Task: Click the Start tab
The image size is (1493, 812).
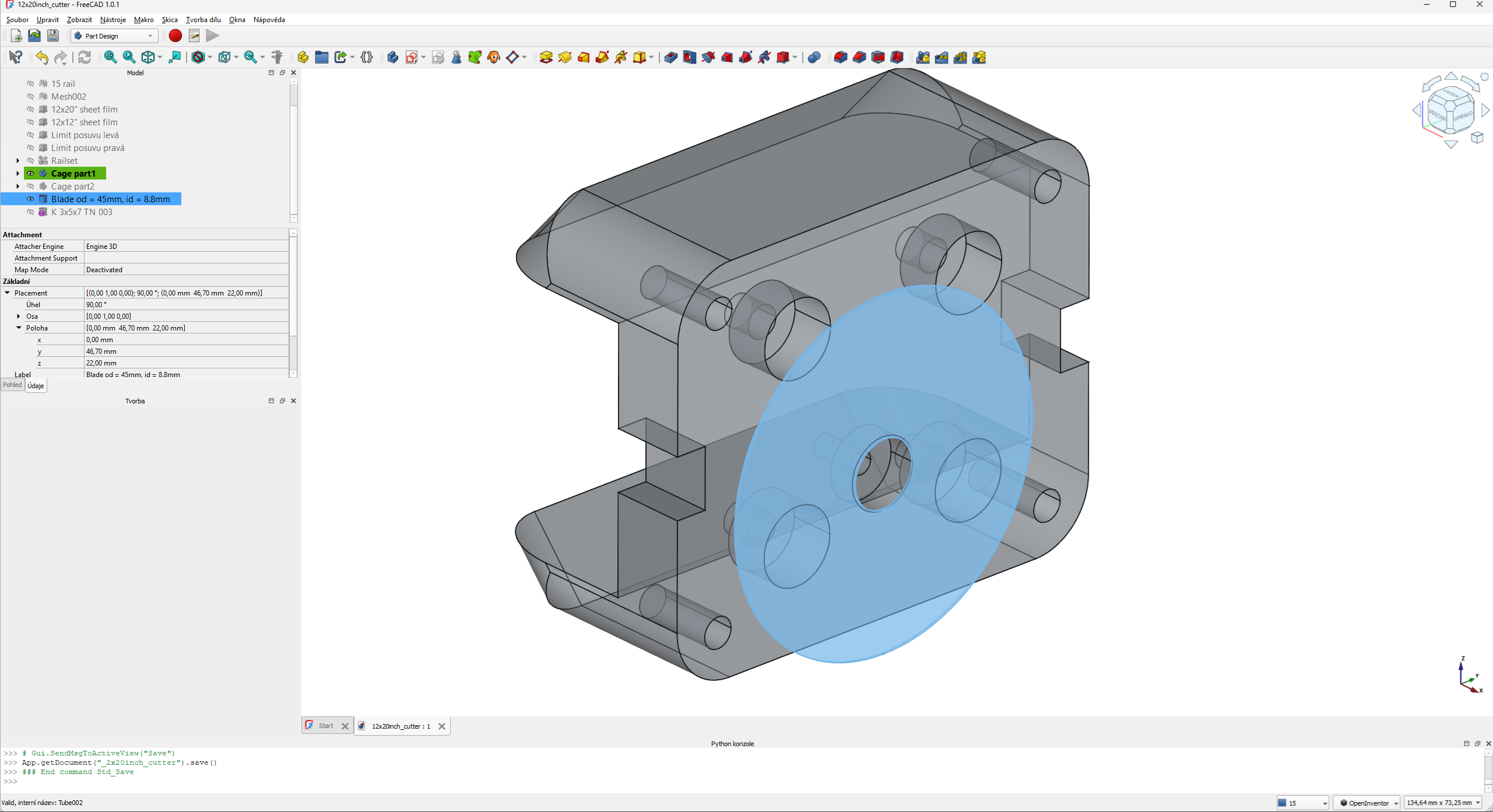Action: pos(326,726)
